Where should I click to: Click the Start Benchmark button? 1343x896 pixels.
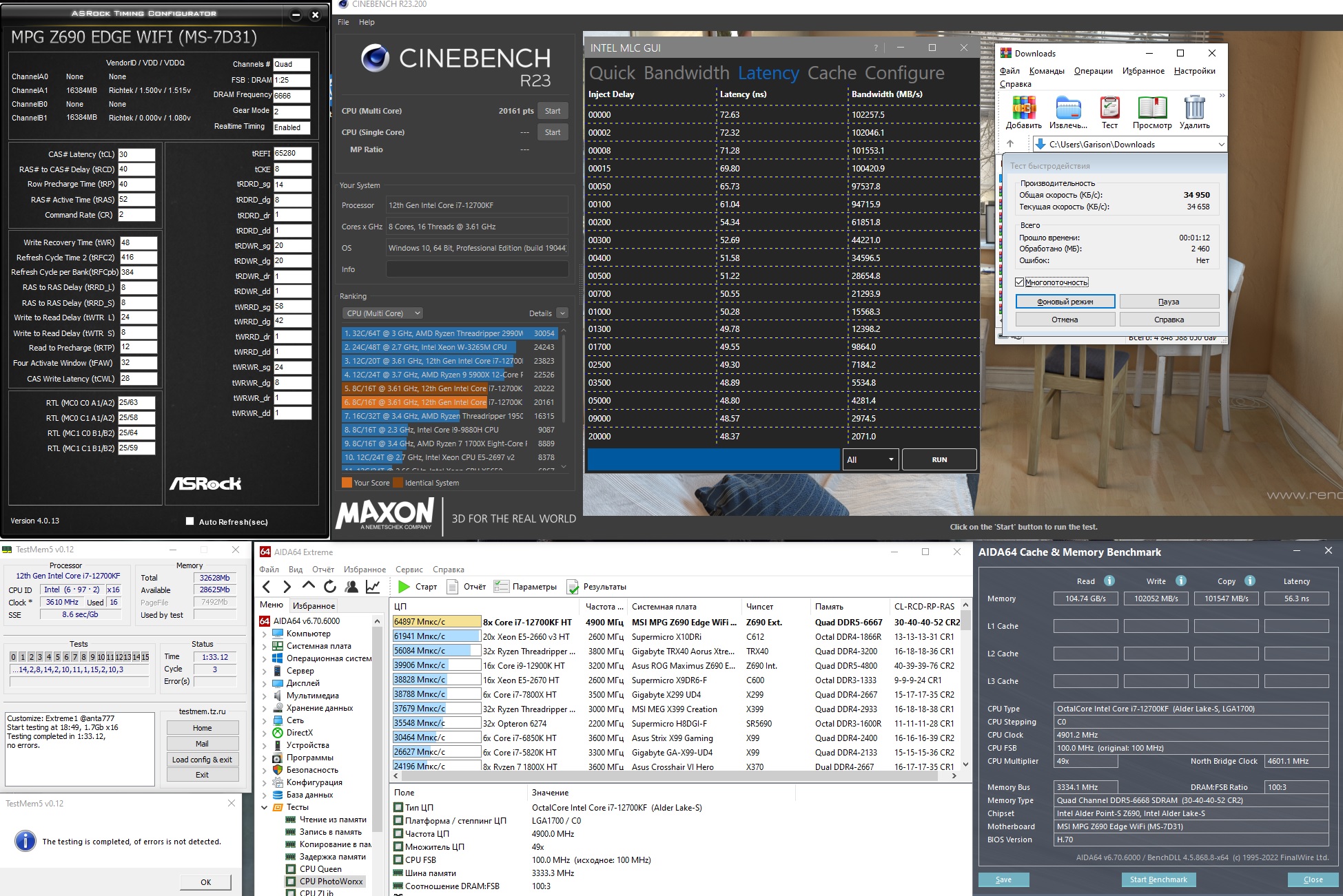[x=1158, y=879]
